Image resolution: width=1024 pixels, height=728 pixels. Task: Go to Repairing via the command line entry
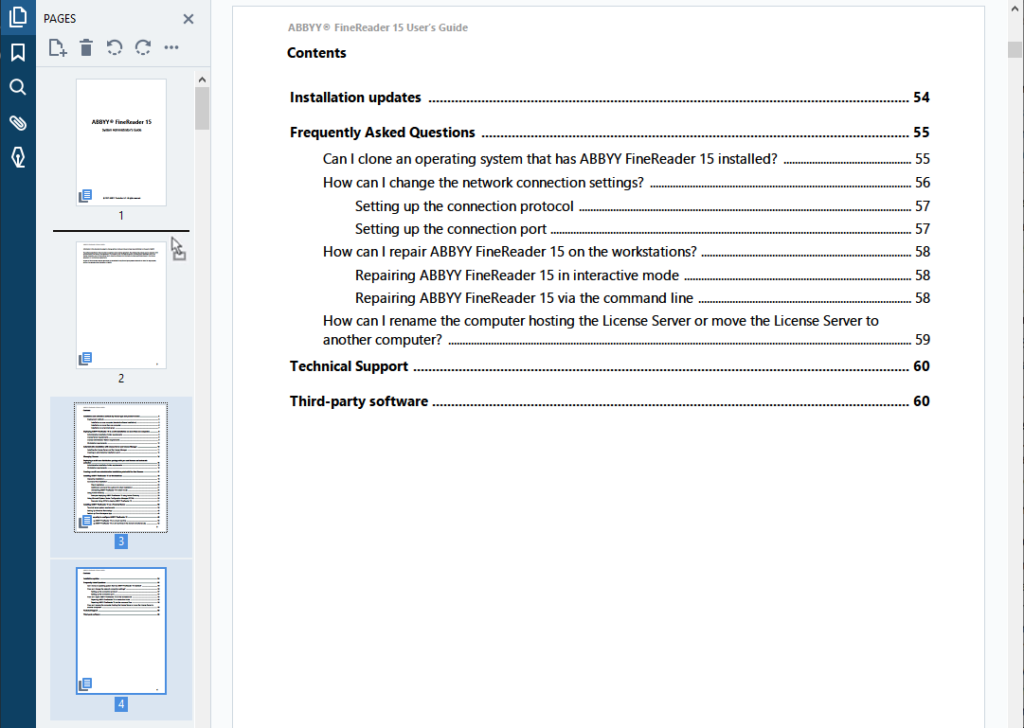click(x=643, y=298)
